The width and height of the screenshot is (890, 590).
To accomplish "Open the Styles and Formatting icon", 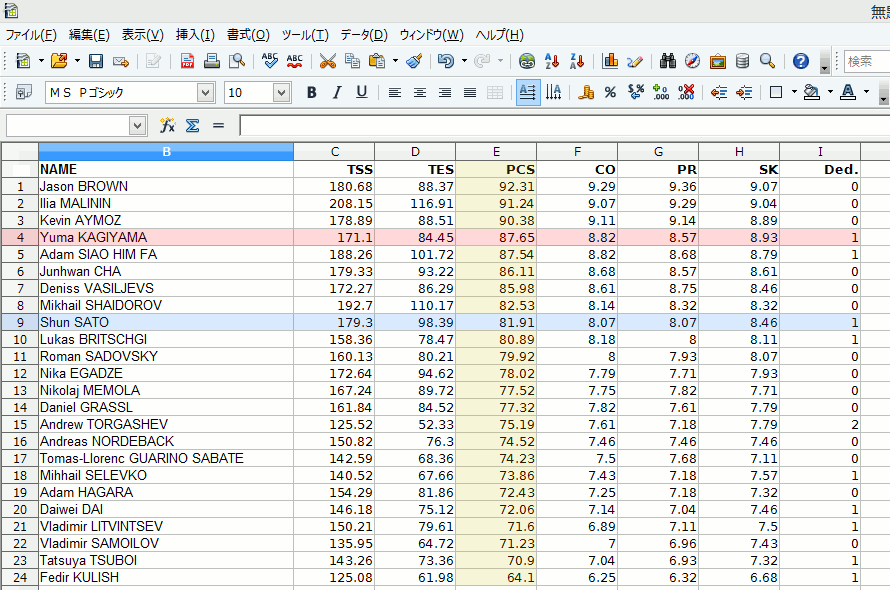I will point(24,92).
